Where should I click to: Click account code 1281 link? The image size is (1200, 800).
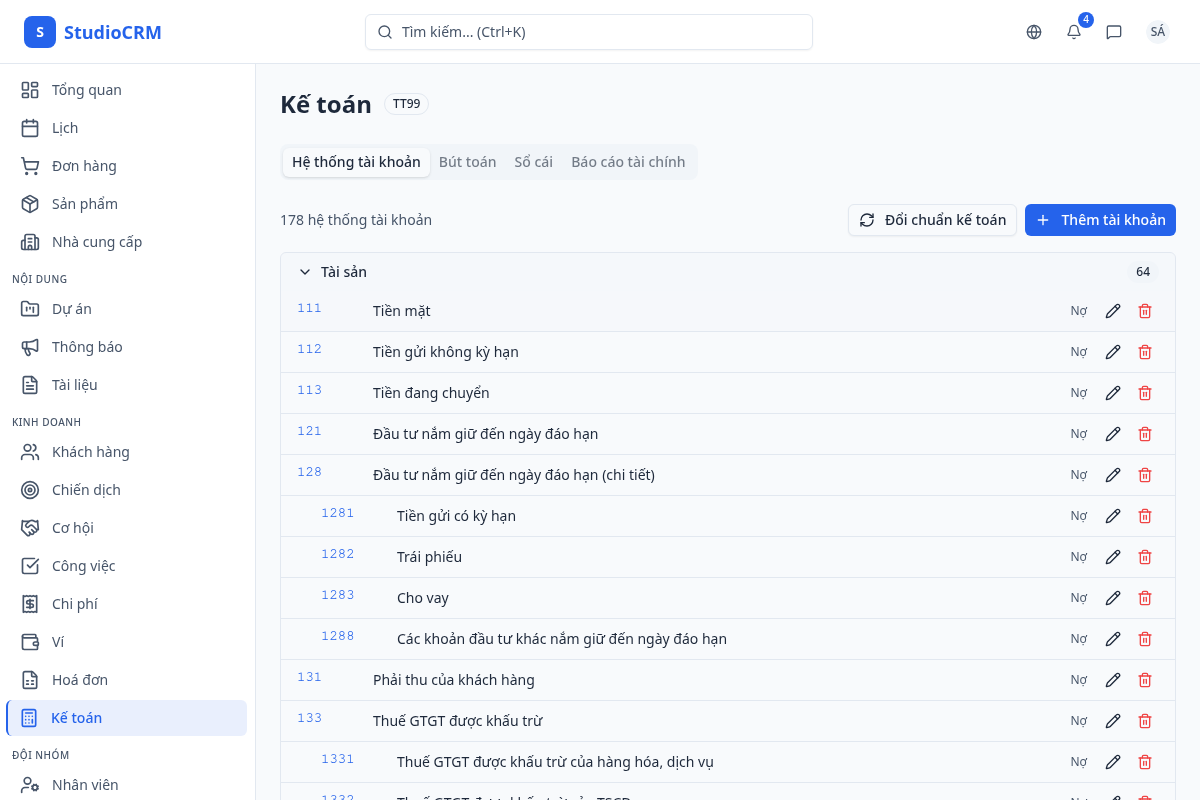click(337, 513)
